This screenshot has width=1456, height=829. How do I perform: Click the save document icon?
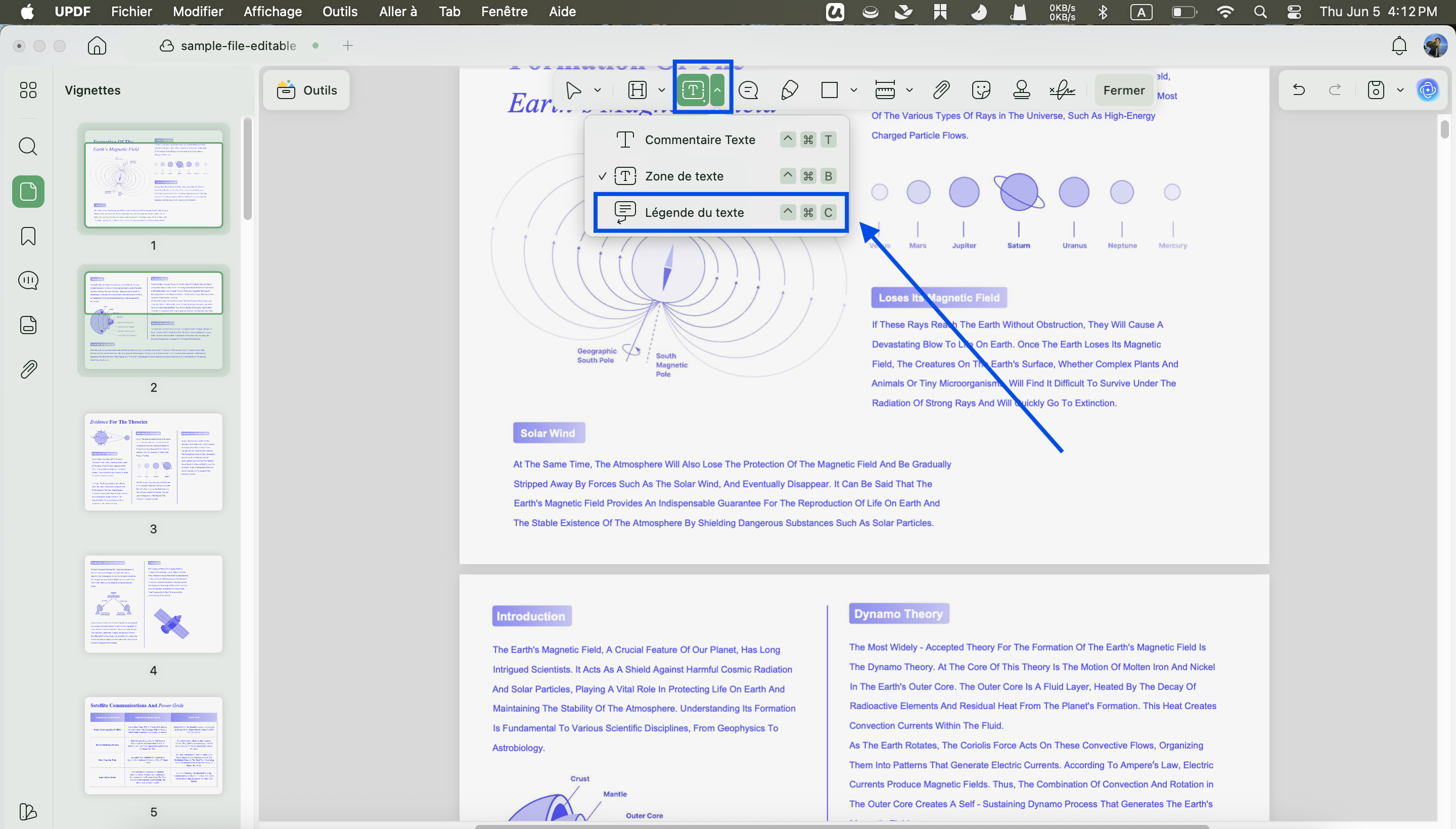(1376, 90)
